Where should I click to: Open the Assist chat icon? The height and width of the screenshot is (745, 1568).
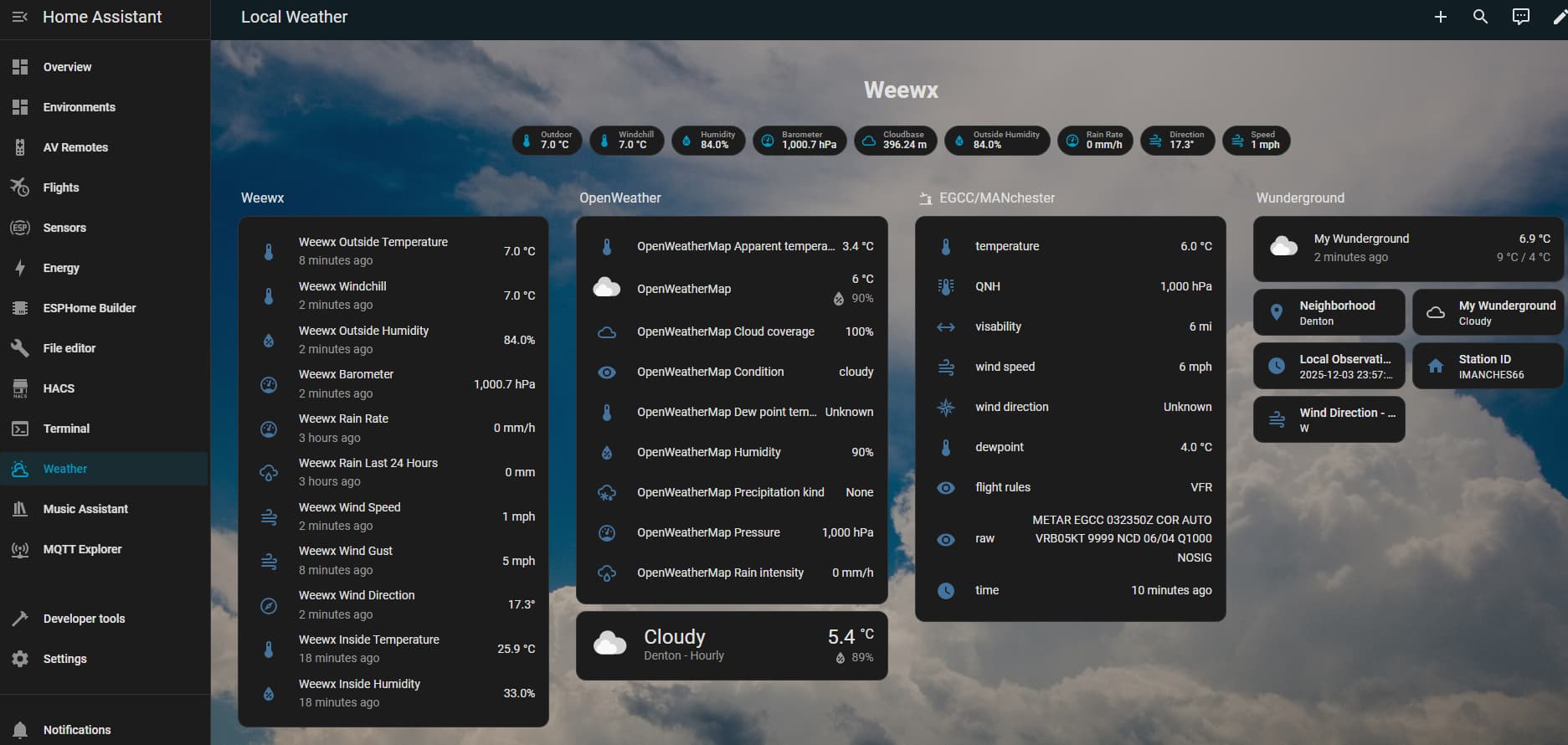[x=1520, y=17]
